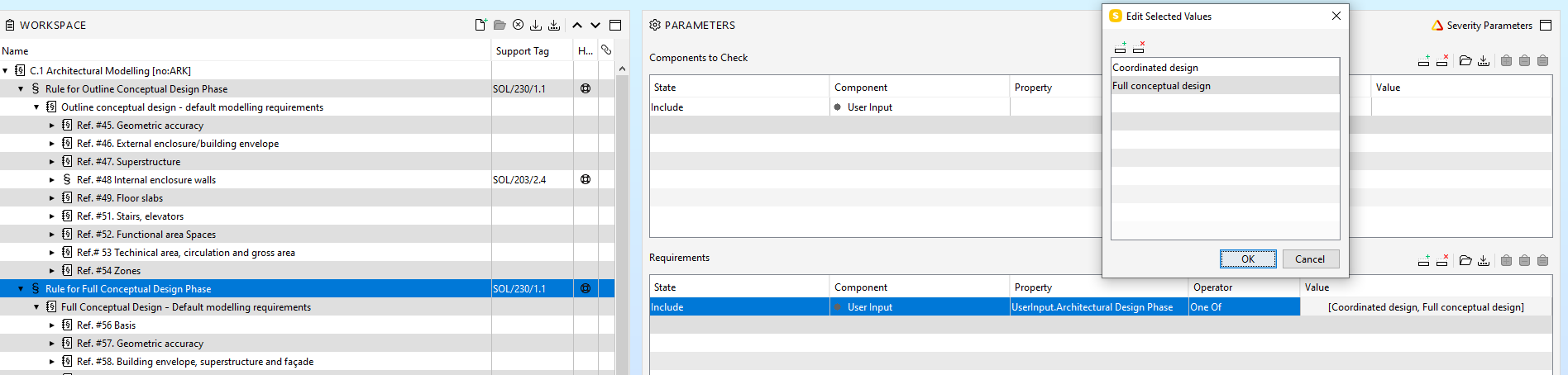Select Ref. #54 Zones tree row
Screen dimensions: 1568x375
(307, 271)
